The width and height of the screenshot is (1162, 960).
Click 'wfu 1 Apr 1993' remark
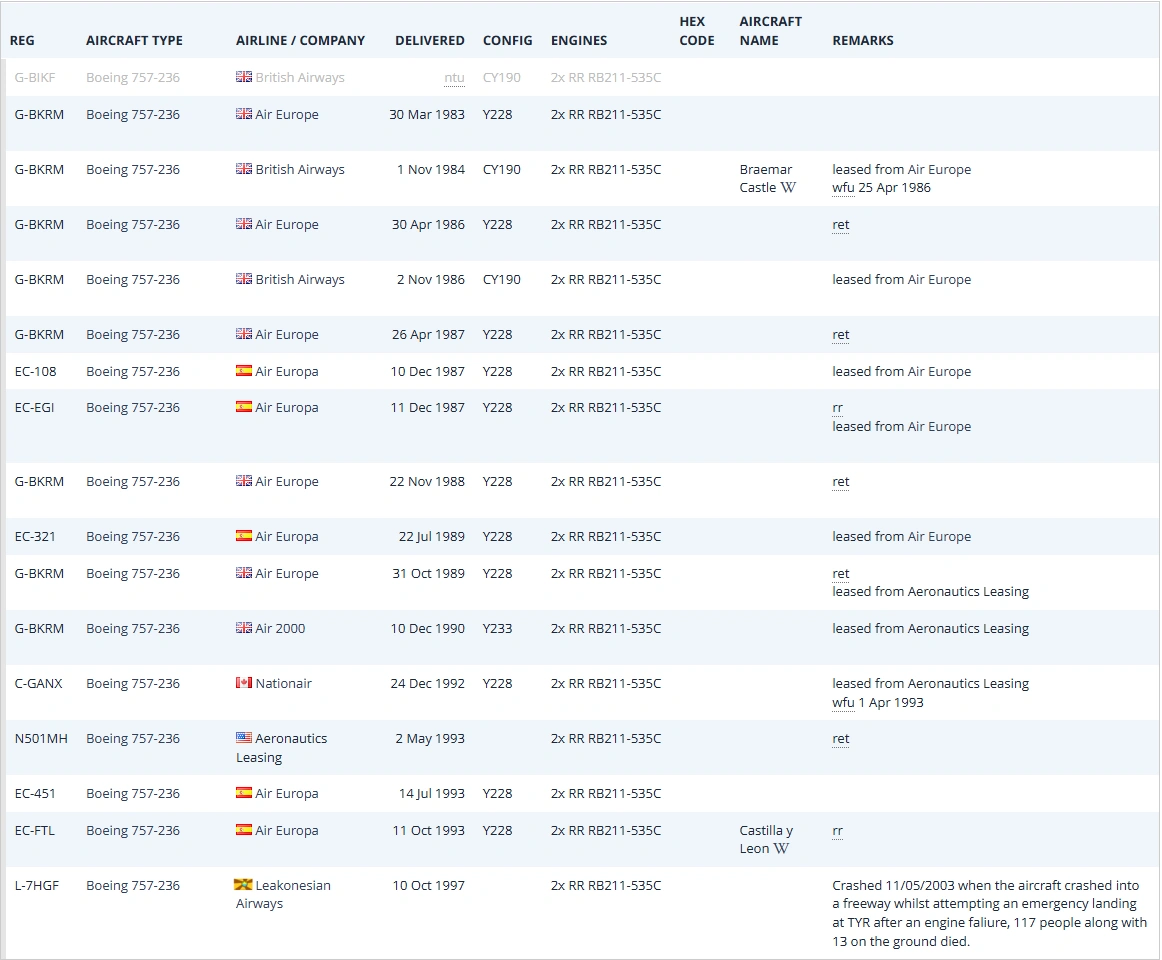pos(877,702)
